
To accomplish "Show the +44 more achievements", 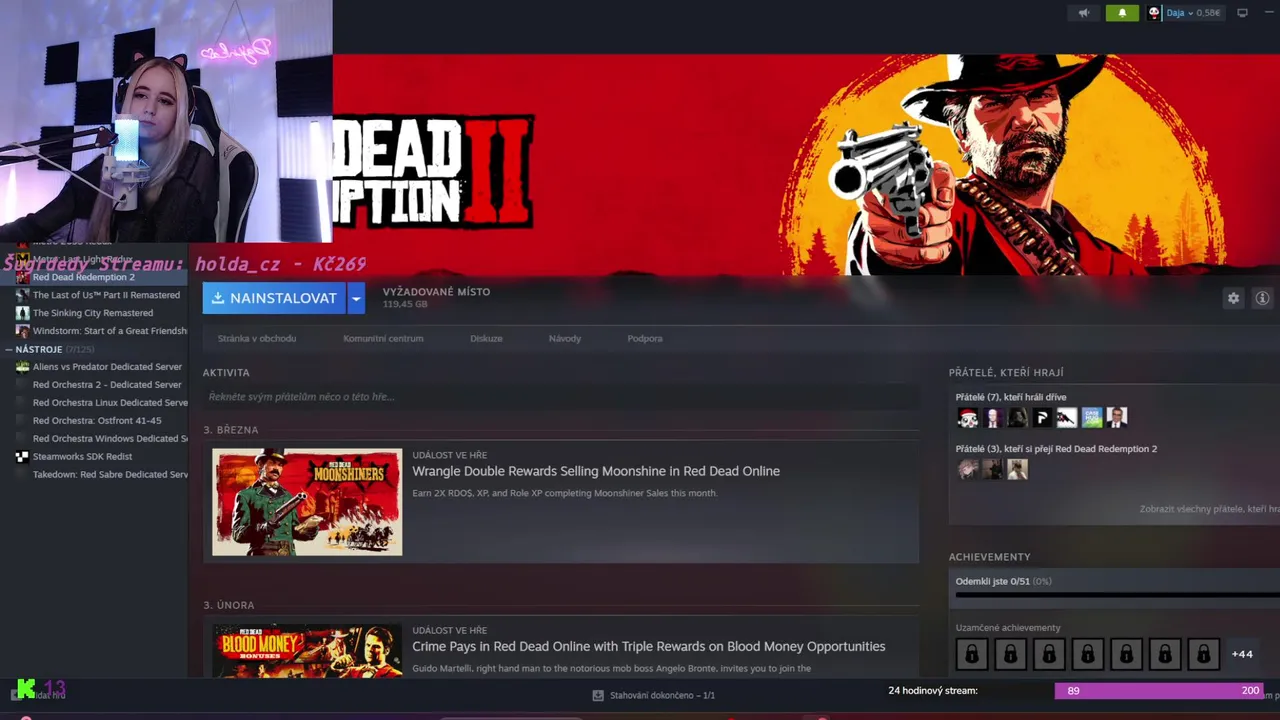I will coord(1242,654).
